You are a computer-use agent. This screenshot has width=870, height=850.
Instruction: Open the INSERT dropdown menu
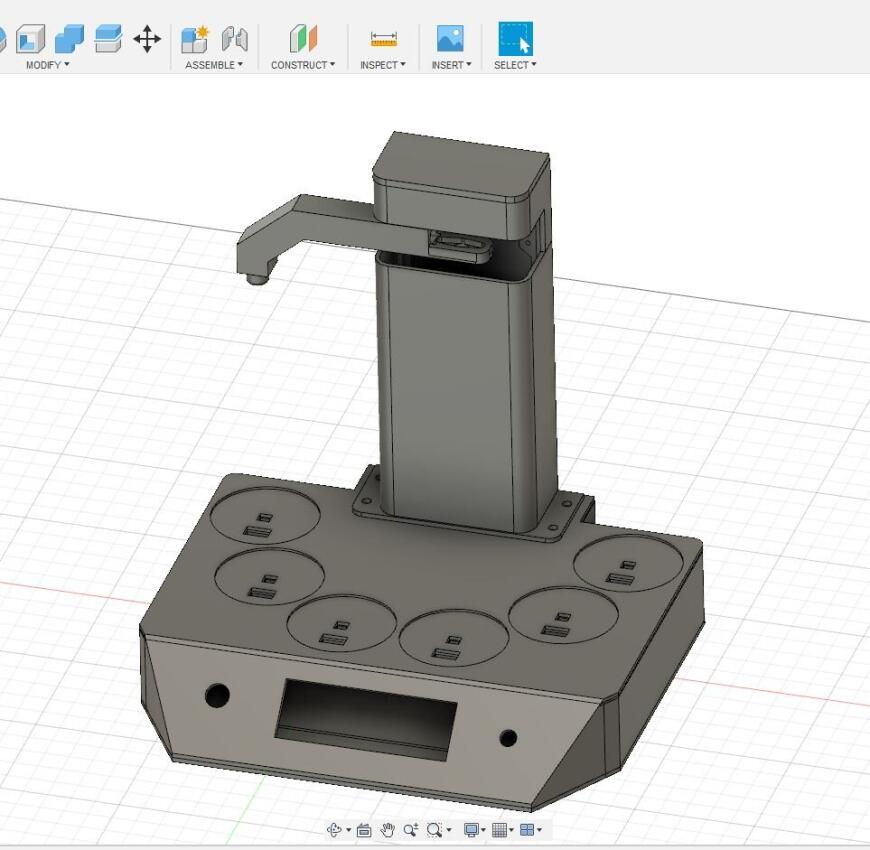(451, 65)
